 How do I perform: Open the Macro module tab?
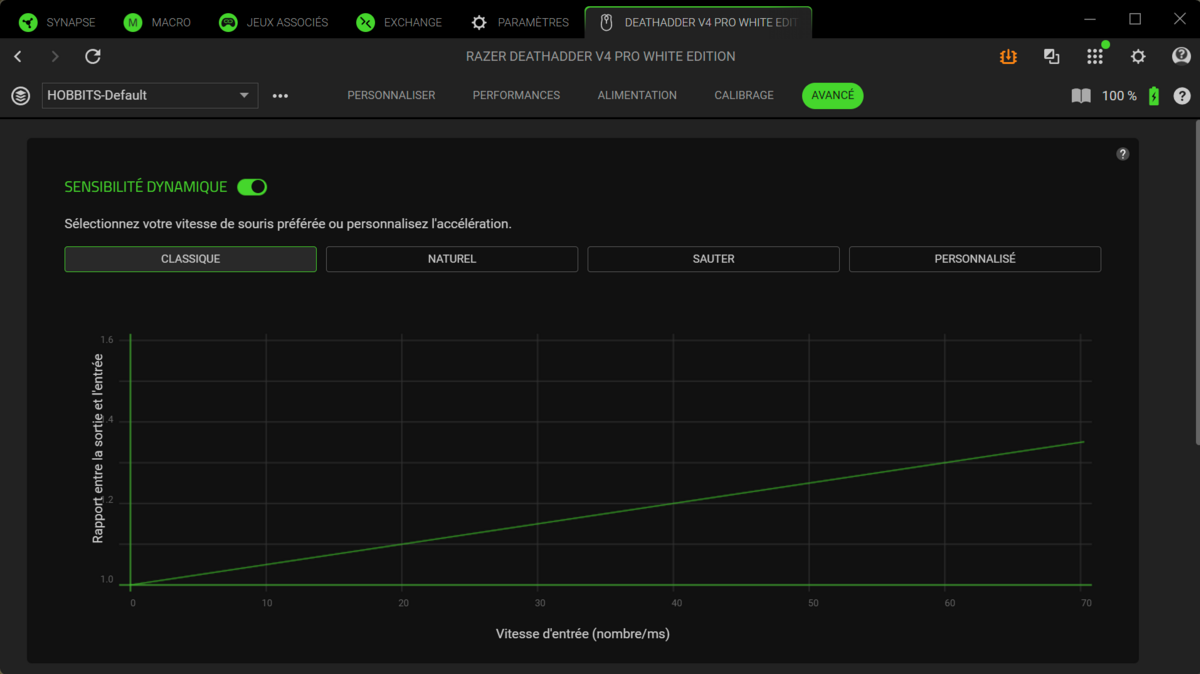point(158,22)
